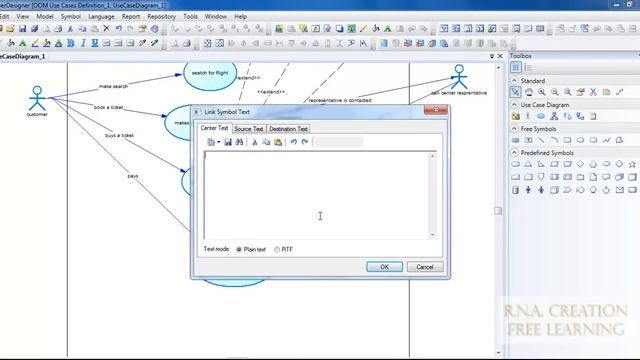
Task: Switch Toolbox to icon grid view
Action: pyautogui.click(x=516, y=67)
